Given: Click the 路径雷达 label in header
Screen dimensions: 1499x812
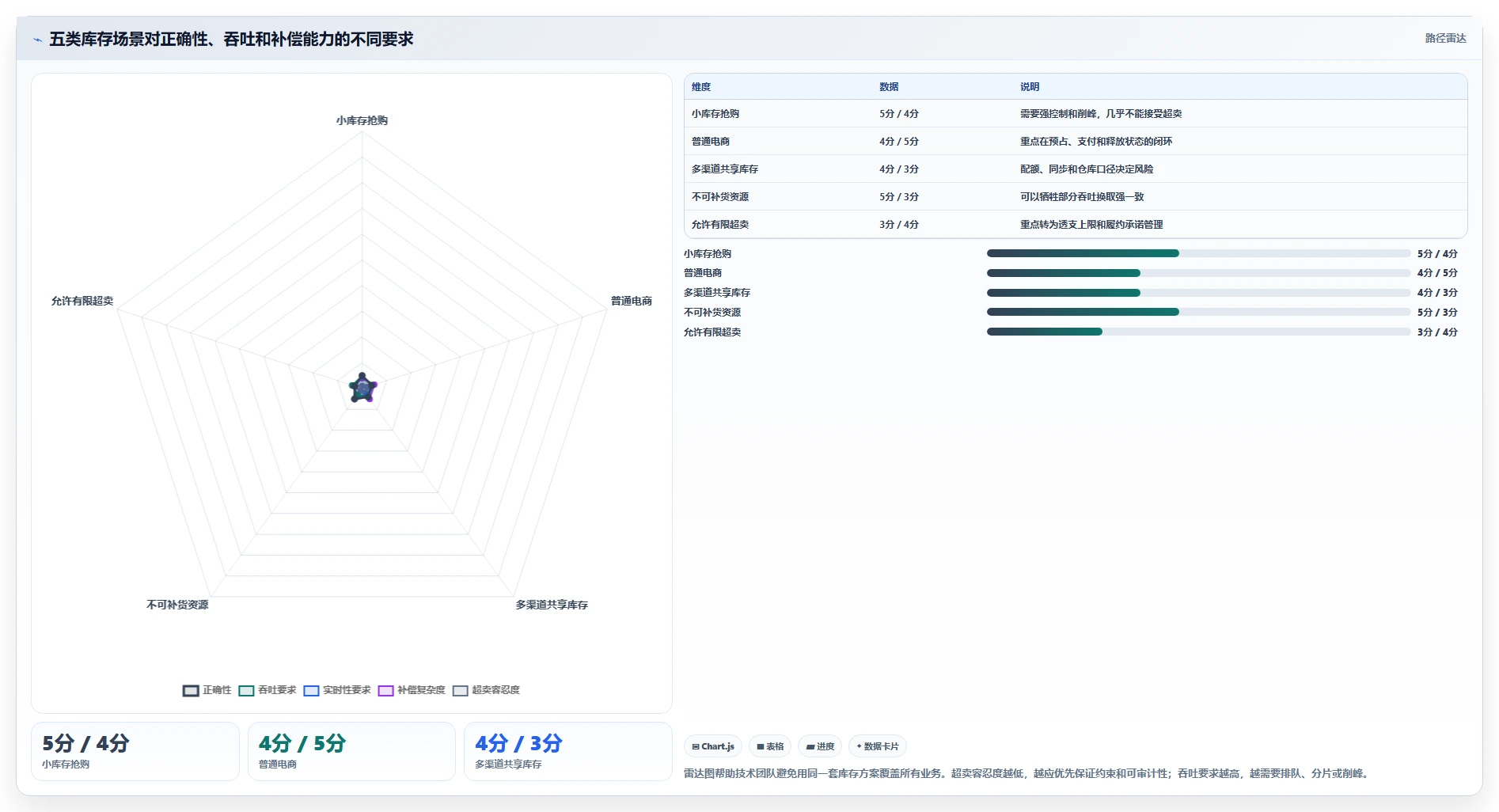Looking at the screenshot, I should coord(1445,38).
